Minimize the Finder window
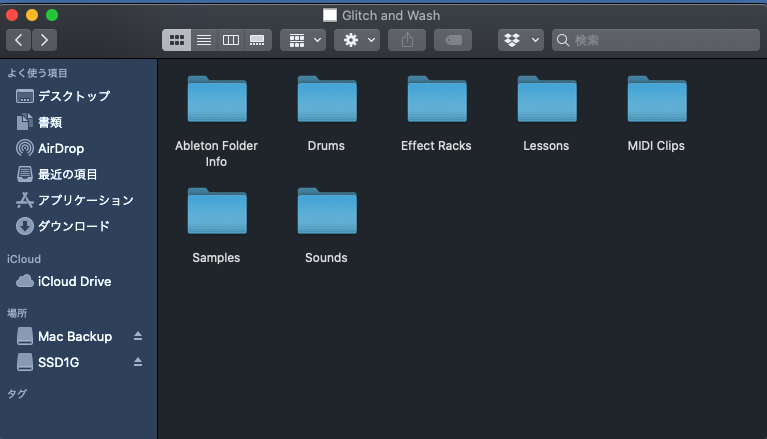The height and width of the screenshot is (439, 767). 32,15
